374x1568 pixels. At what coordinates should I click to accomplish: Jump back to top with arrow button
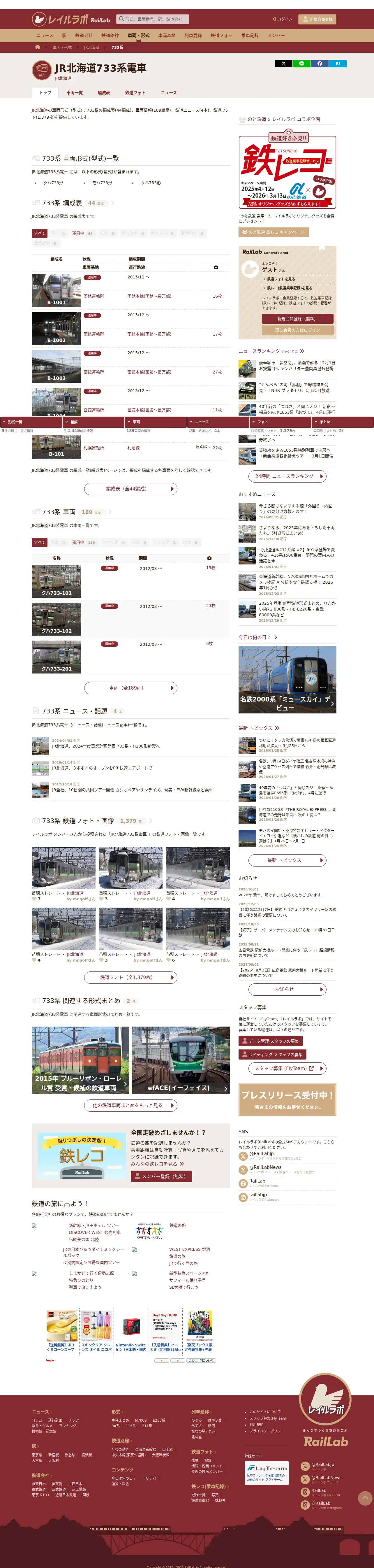pos(365,1498)
